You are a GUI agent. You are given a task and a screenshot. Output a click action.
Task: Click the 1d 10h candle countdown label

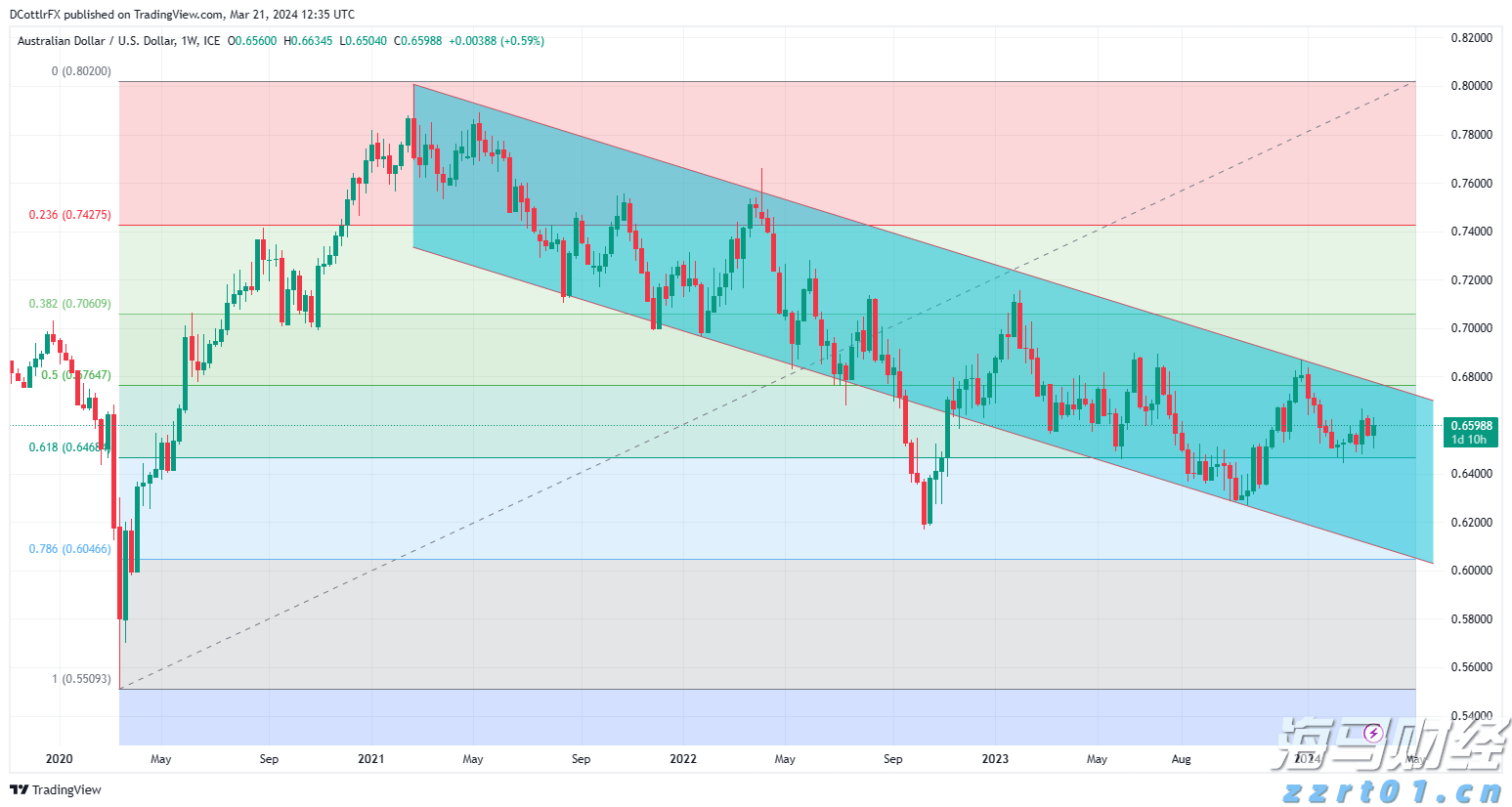[1469, 440]
